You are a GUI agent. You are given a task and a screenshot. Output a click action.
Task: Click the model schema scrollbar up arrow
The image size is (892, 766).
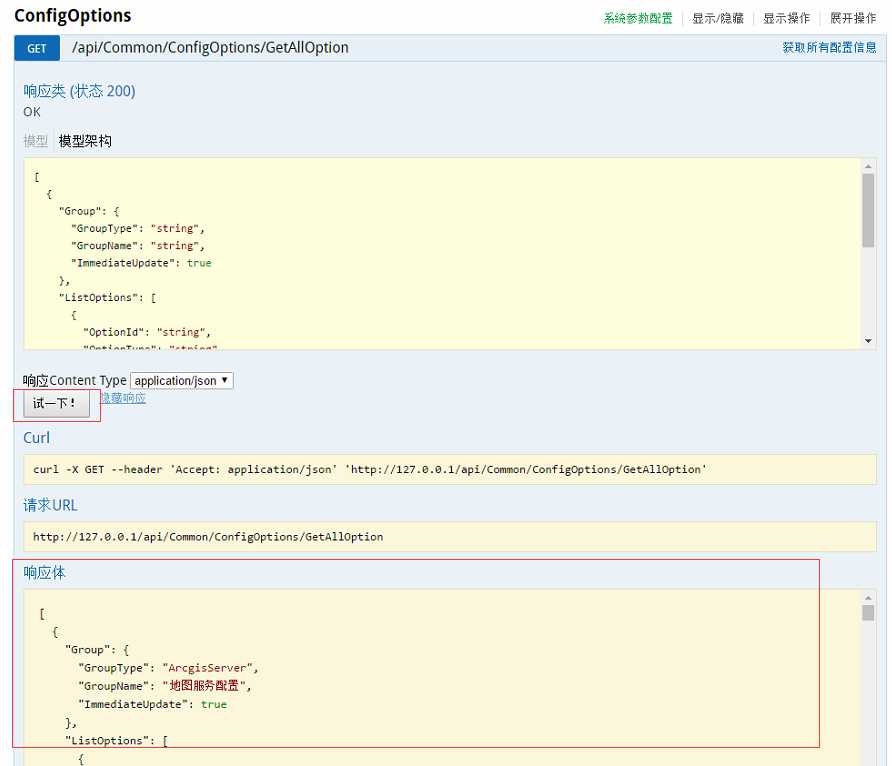[868, 166]
